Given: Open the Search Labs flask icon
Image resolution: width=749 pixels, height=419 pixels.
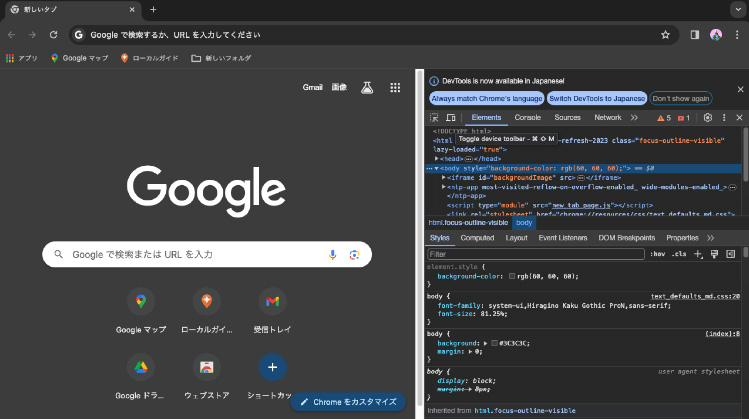Looking at the screenshot, I should click(367, 87).
